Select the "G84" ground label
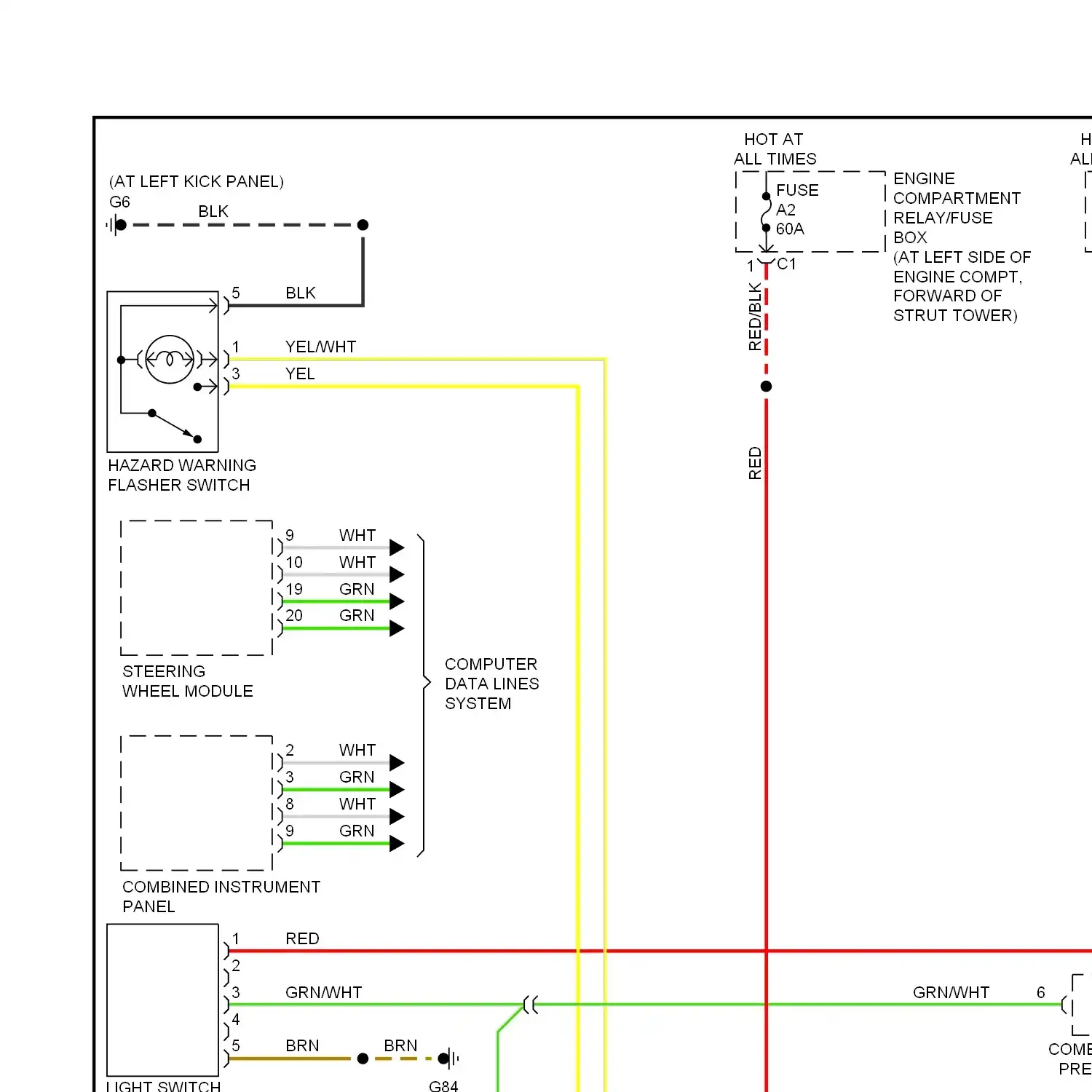 [443, 1085]
